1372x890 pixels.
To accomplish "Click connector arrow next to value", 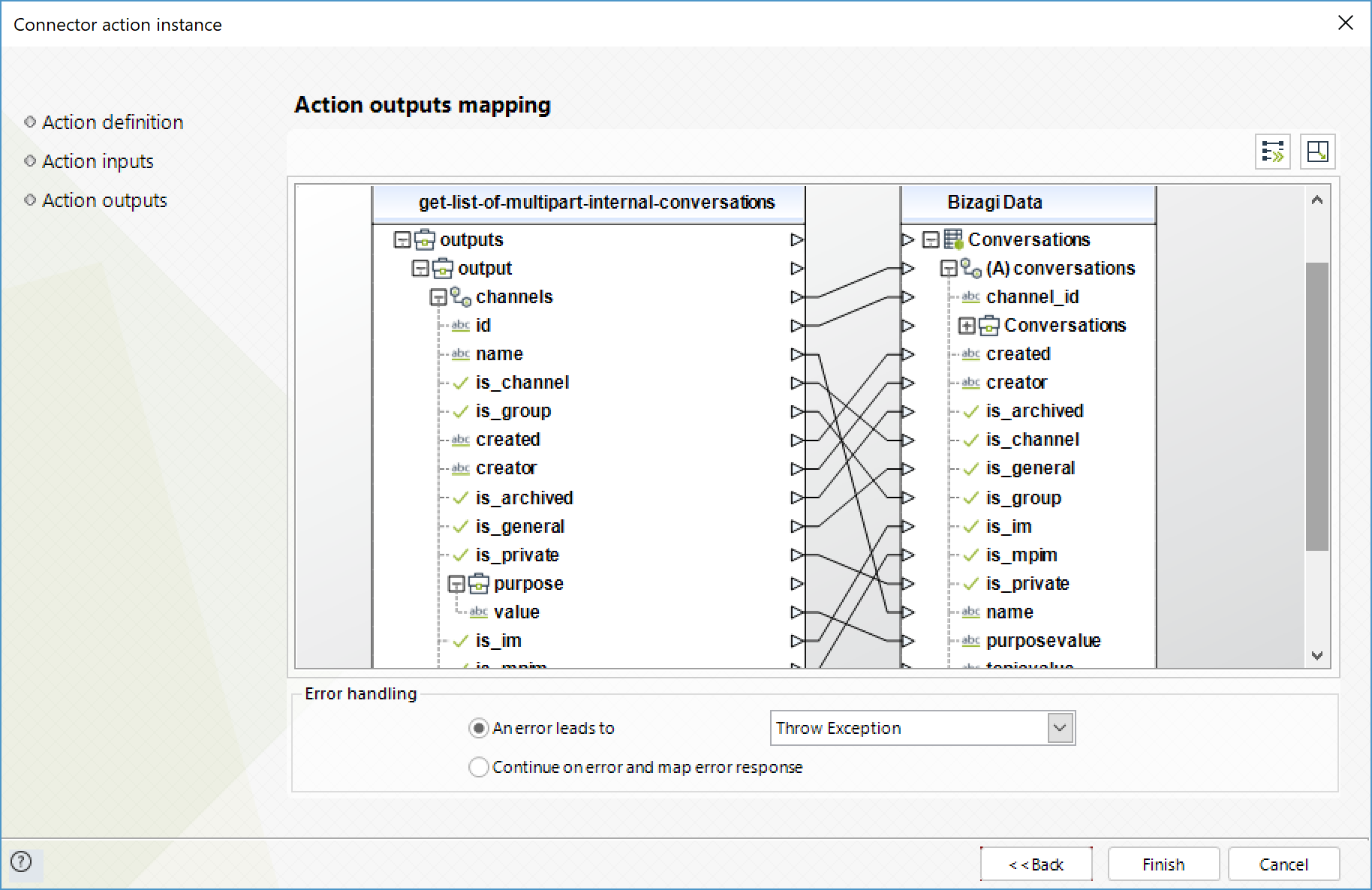I will [797, 612].
